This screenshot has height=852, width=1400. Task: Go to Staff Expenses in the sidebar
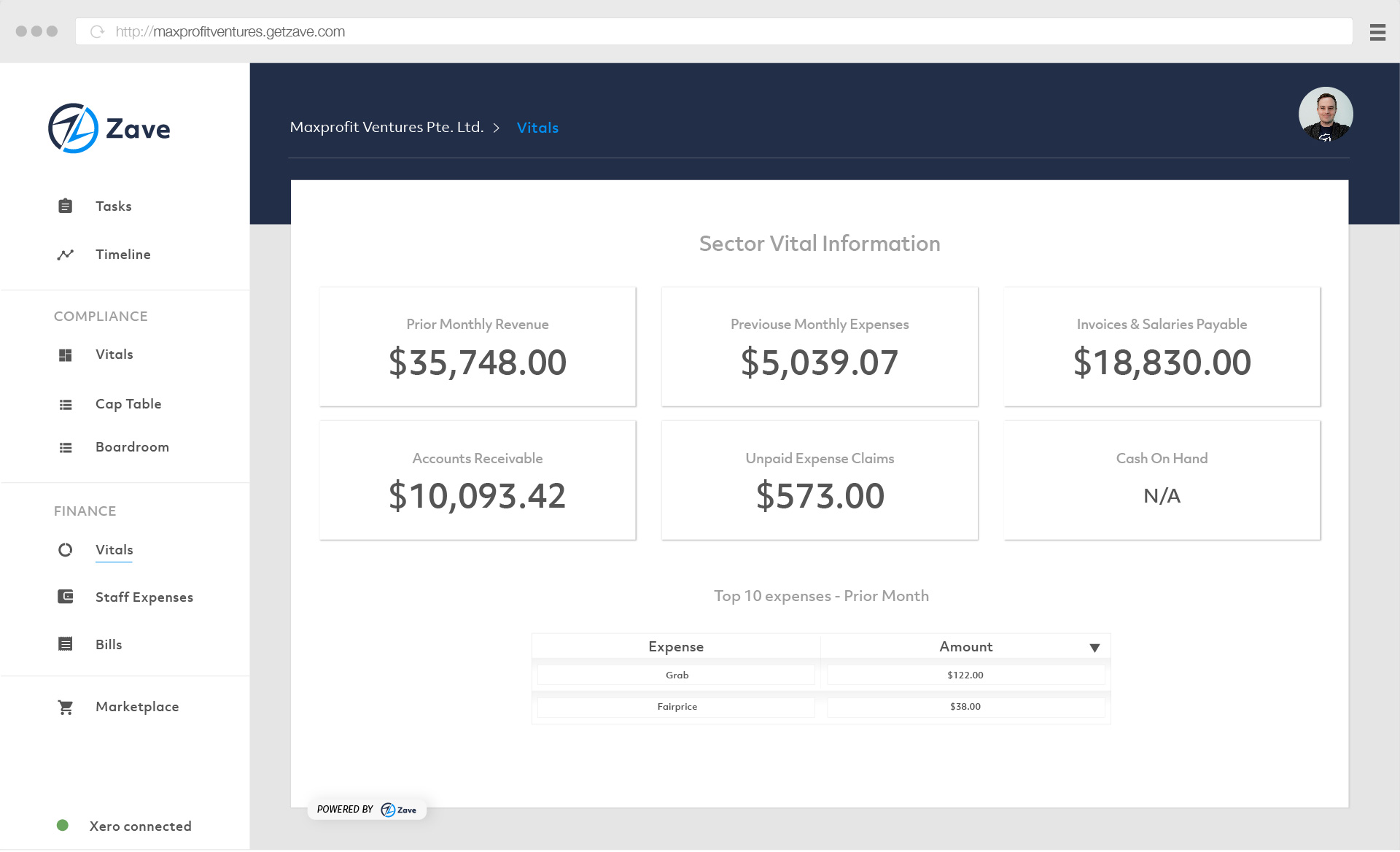click(144, 597)
